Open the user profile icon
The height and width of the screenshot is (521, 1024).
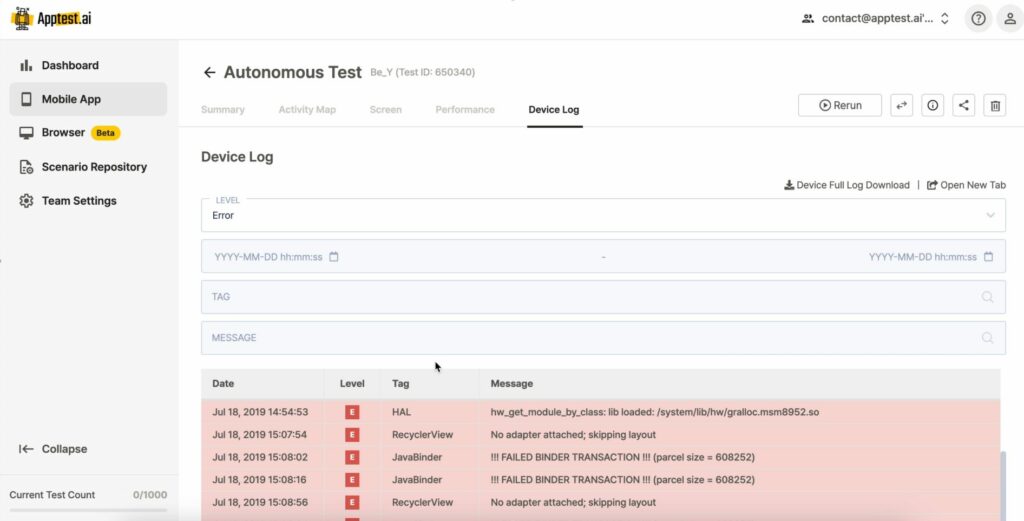coord(1010,19)
